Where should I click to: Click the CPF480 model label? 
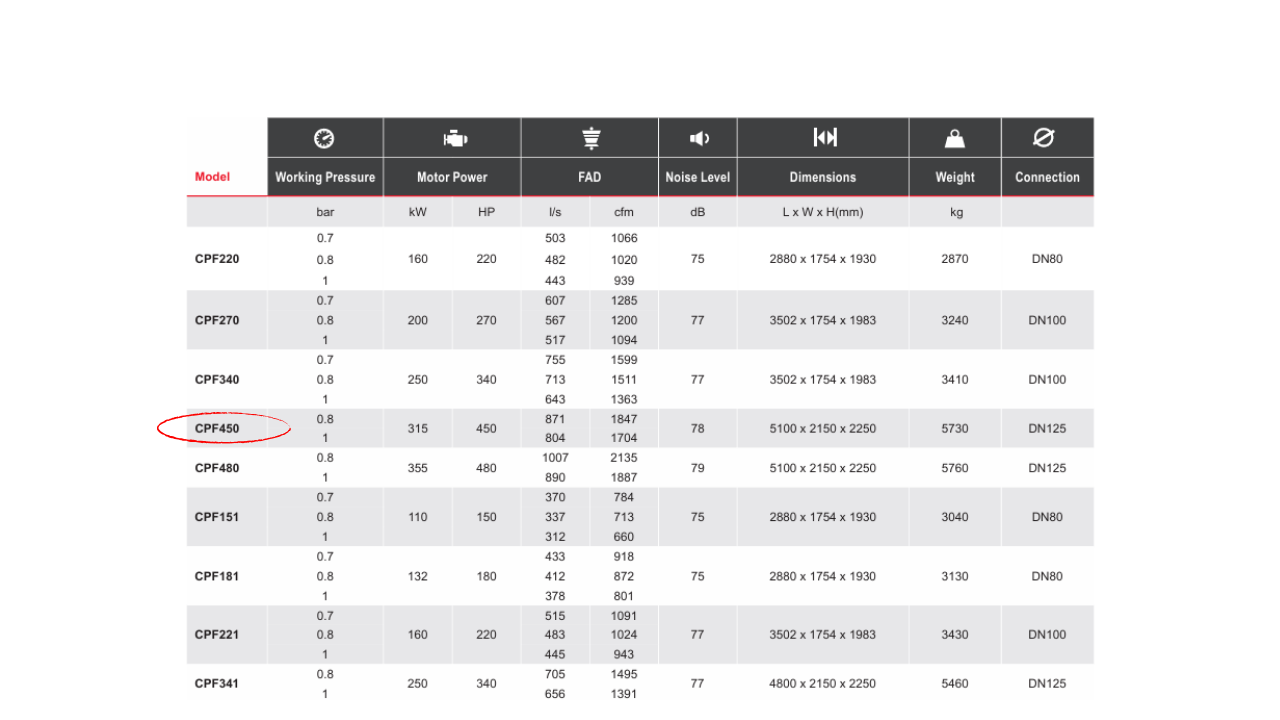click(x=217, y=468)
